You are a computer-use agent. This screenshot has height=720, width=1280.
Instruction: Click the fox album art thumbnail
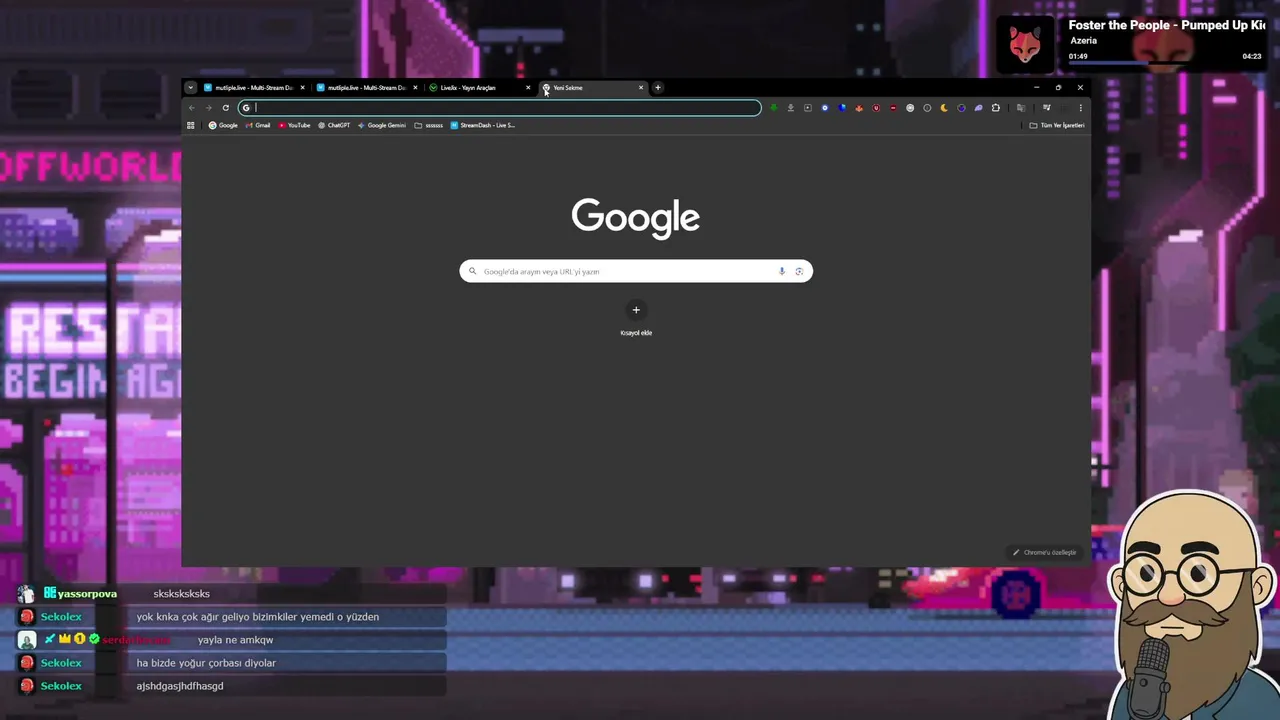(x=1025, y=43)
